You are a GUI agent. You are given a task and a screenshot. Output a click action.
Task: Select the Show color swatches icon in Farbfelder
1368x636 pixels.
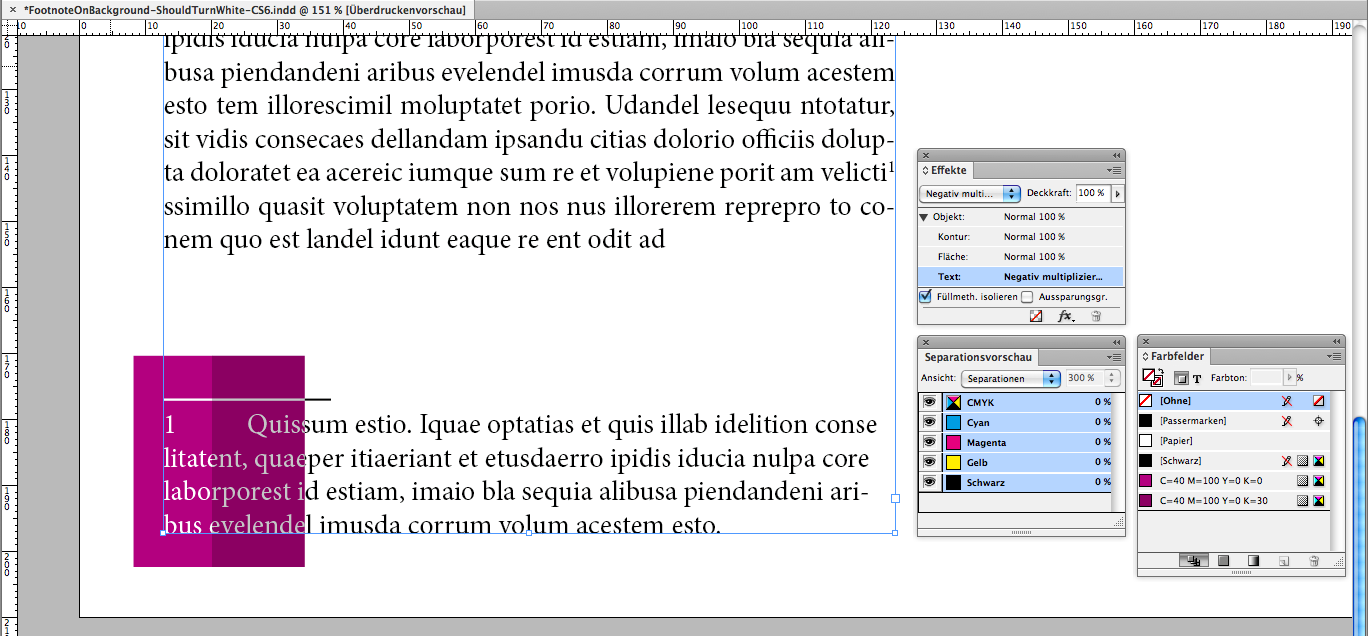(x=1223, y=561)
